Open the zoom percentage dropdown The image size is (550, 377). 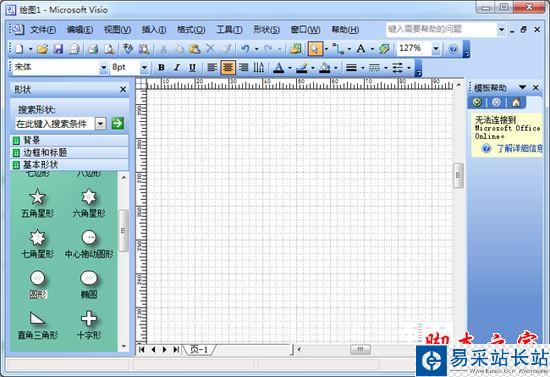(436, 49)
